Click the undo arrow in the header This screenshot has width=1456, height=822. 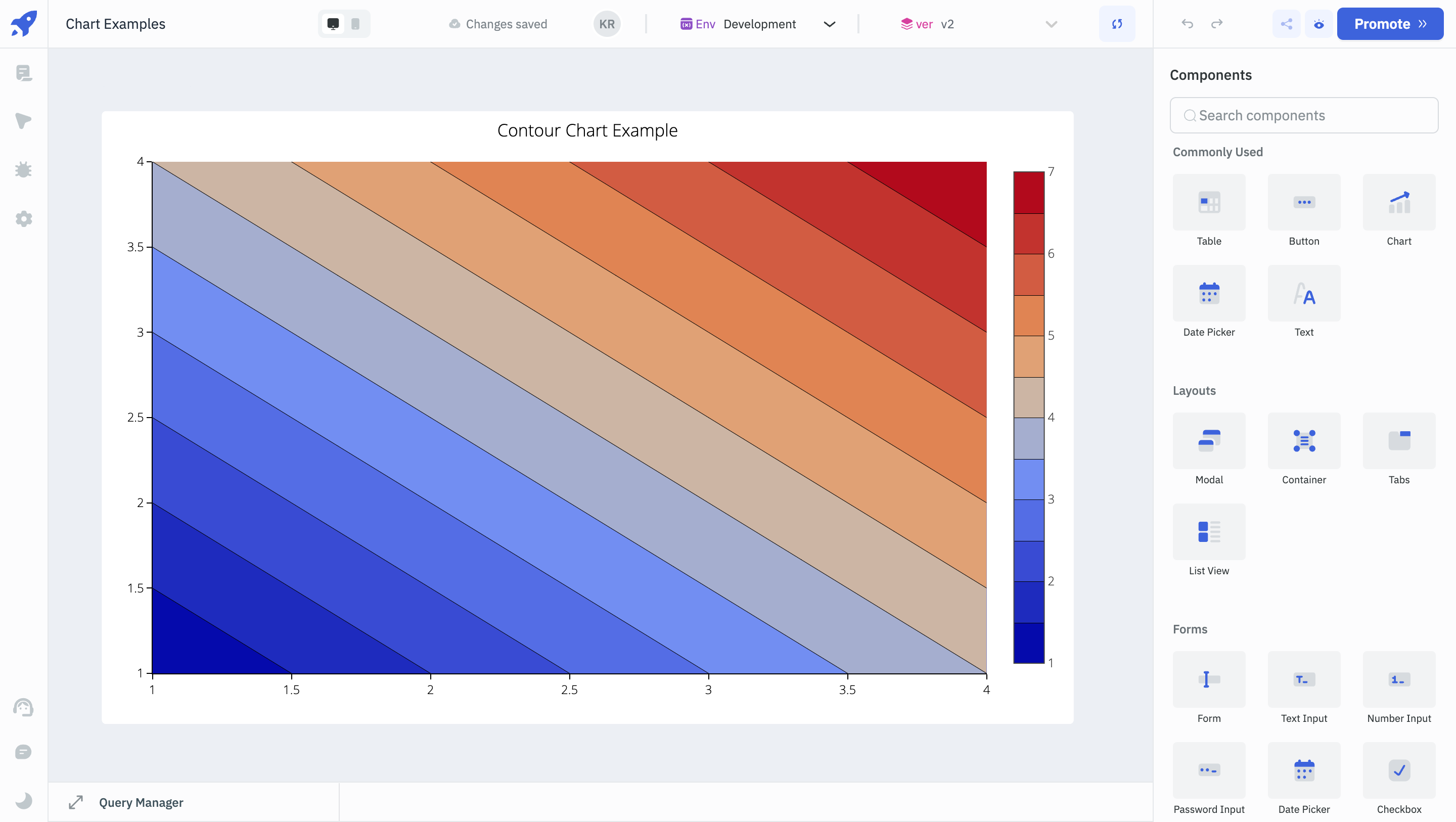(1187, 24)
